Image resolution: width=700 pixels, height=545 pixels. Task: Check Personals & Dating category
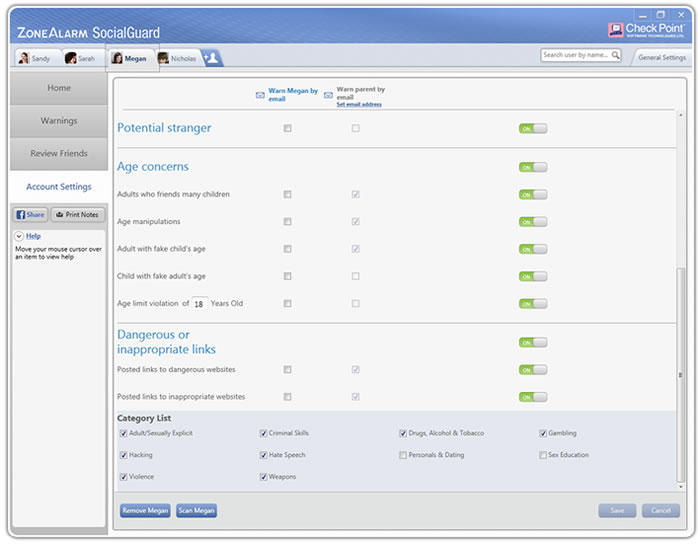click(x=403, y=455)
